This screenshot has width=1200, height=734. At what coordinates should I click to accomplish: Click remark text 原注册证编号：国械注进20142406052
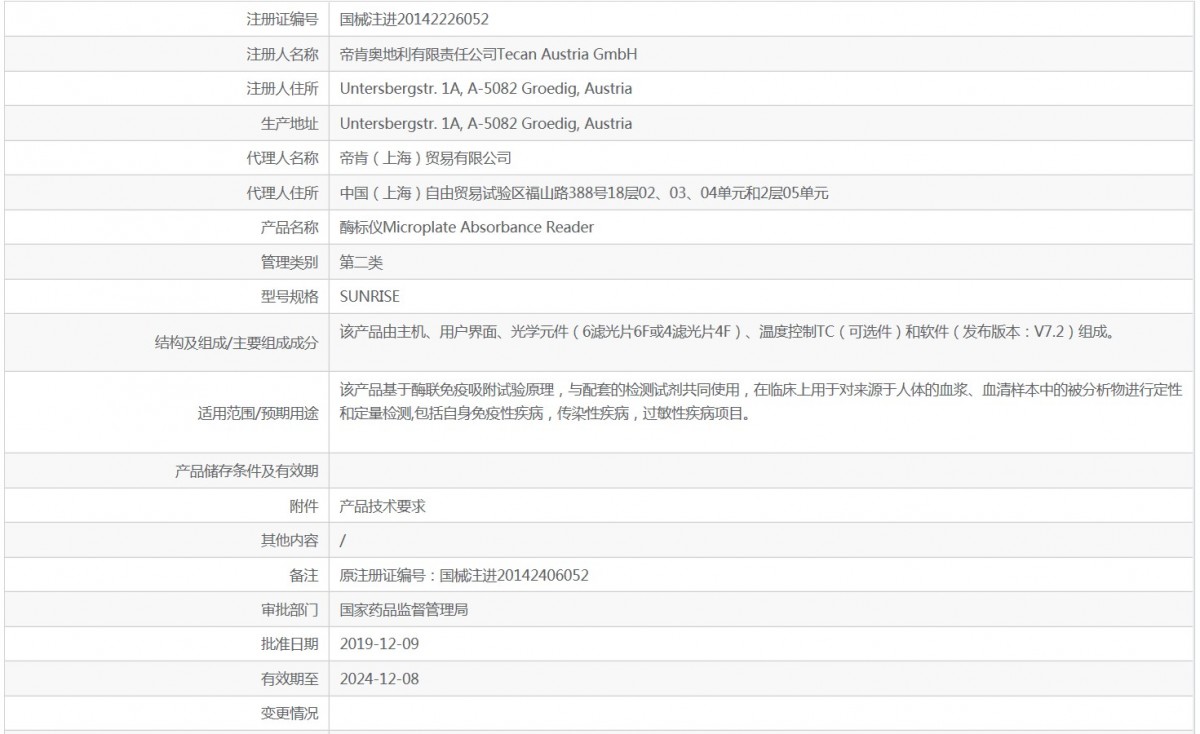(464, 575)
